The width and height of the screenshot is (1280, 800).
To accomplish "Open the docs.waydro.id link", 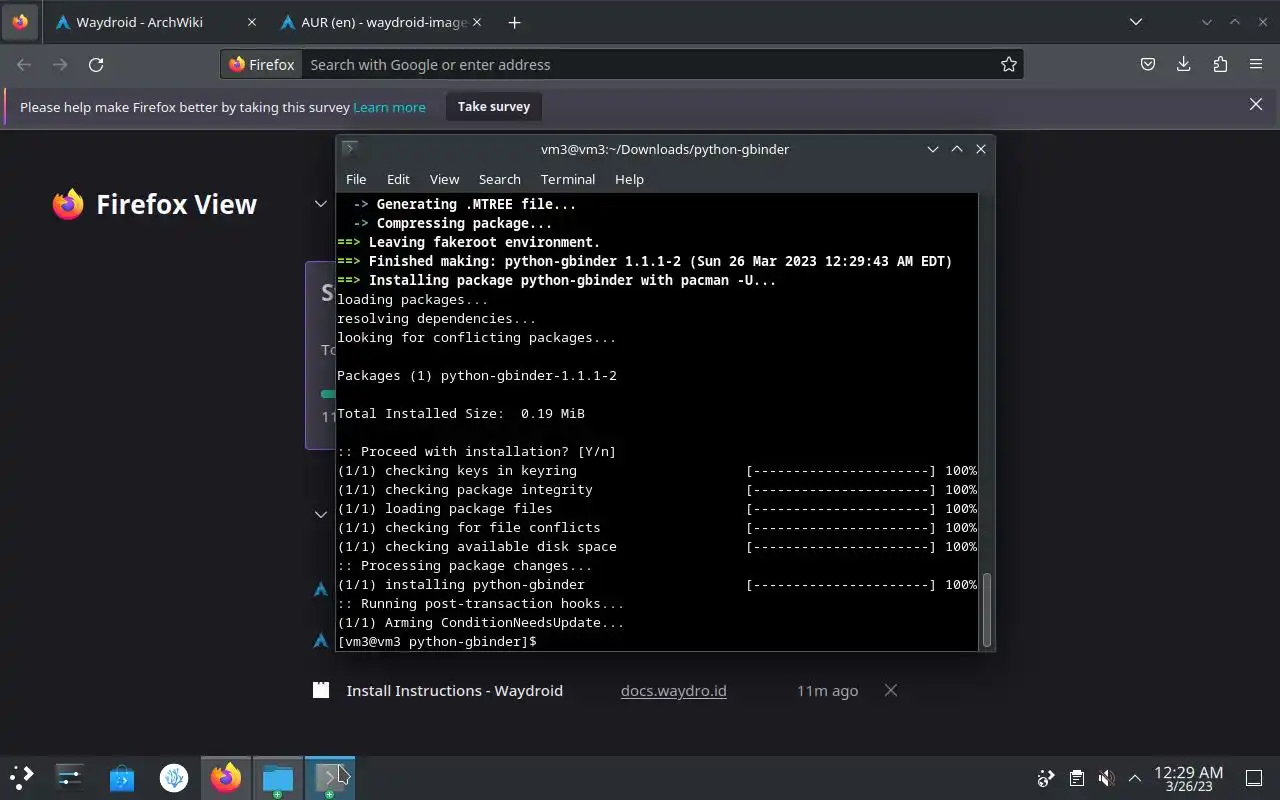I will tap(673, 691).
